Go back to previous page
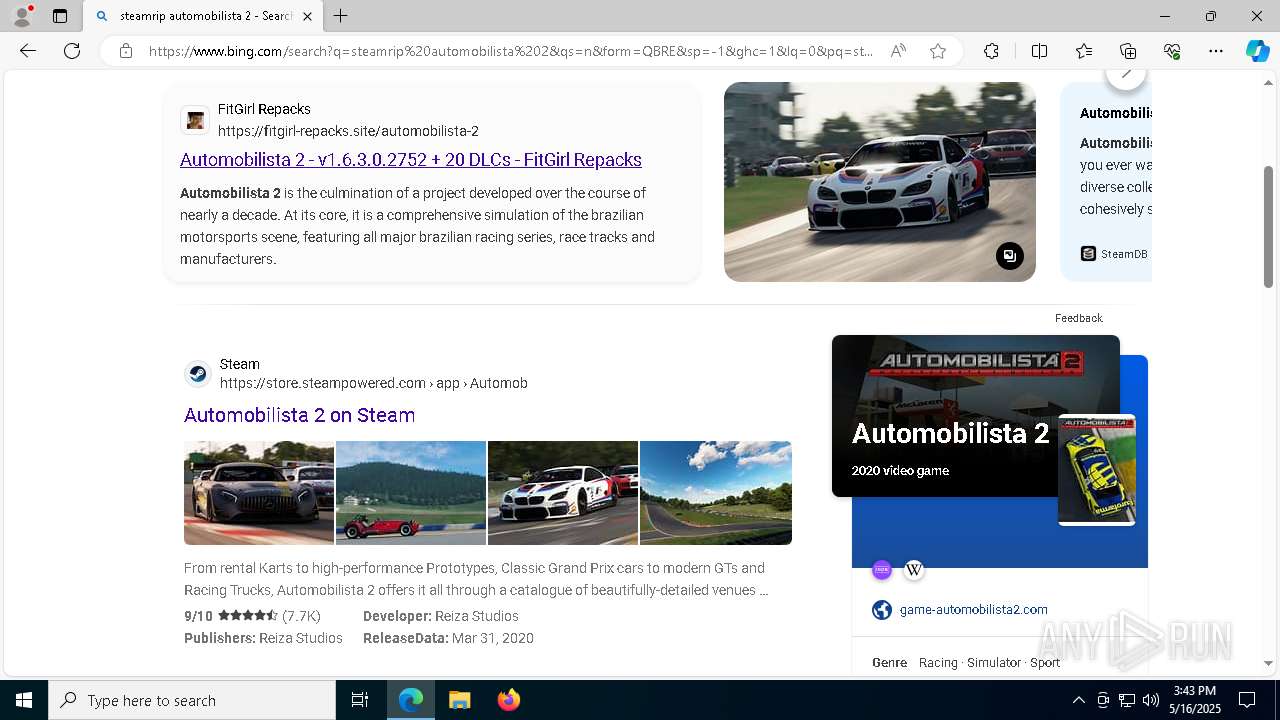 tap(28, 51)
